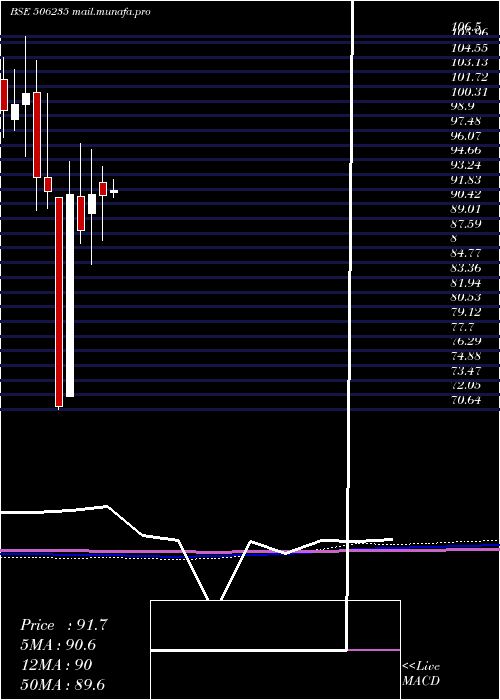This screenshot has height=700, width=500.
Task: Click the 97.48 price axis label
Action: pos(467,121)
